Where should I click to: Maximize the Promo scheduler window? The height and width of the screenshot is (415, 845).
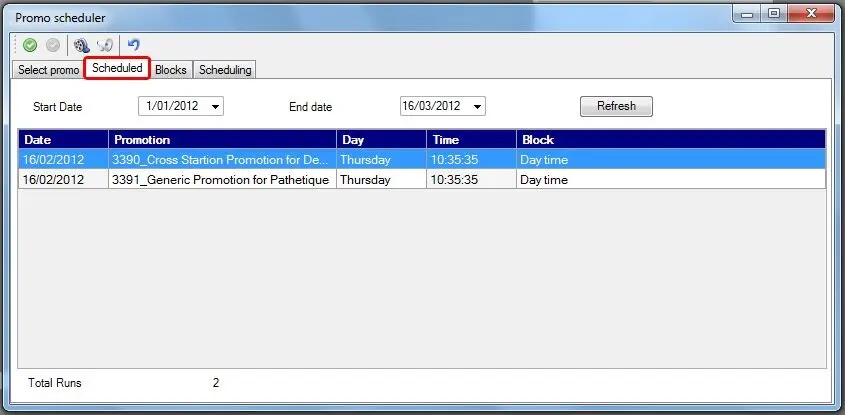[773, 14]
